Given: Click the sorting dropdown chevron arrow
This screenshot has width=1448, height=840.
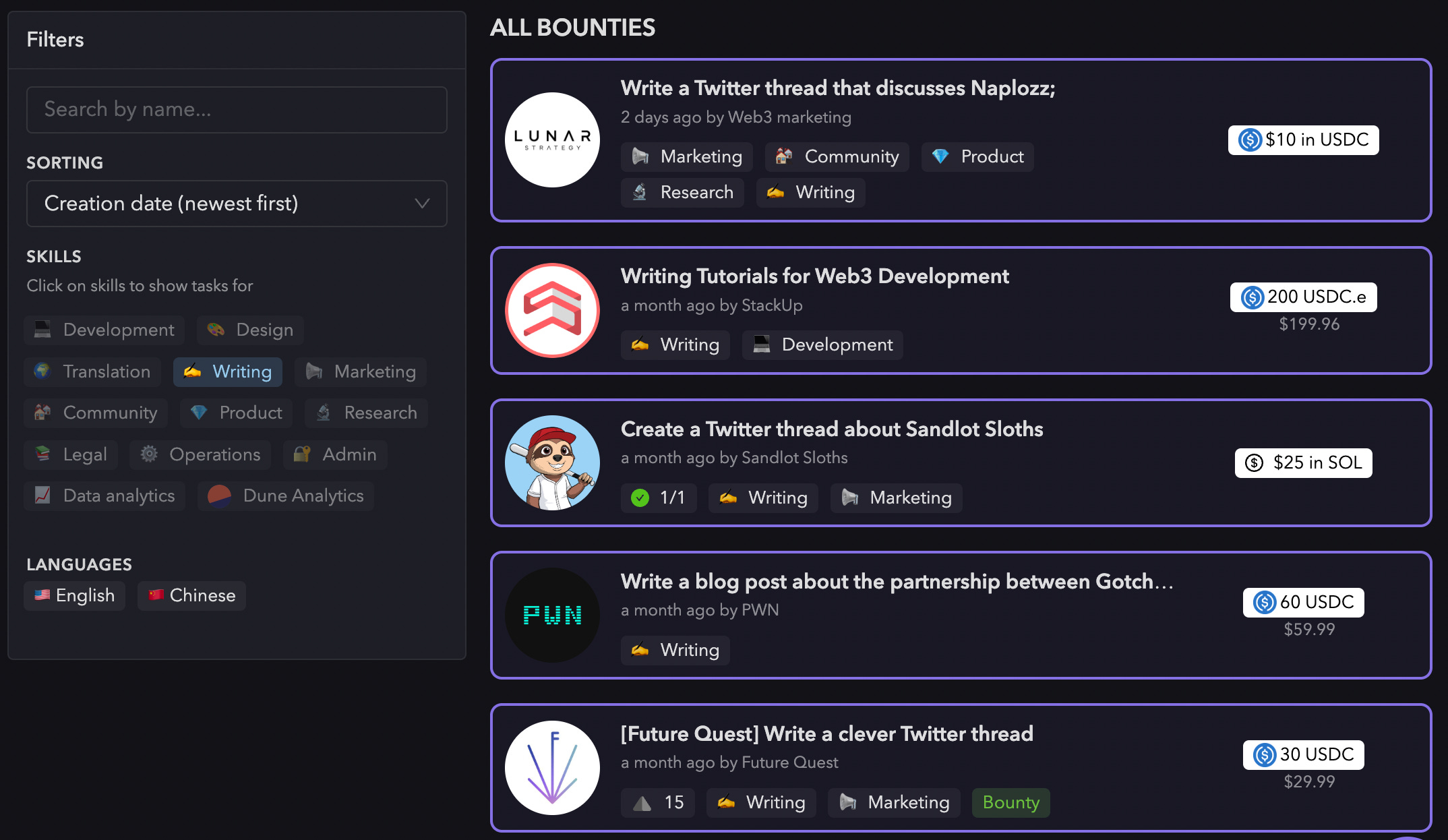Looking at the screenshot, I should (422, 203).
